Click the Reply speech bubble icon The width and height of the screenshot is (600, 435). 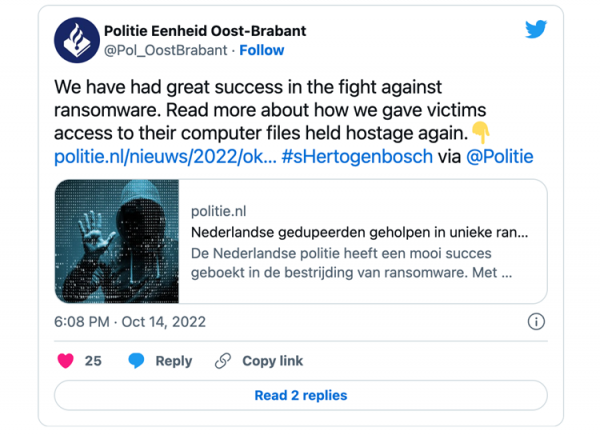click(136, 361)
